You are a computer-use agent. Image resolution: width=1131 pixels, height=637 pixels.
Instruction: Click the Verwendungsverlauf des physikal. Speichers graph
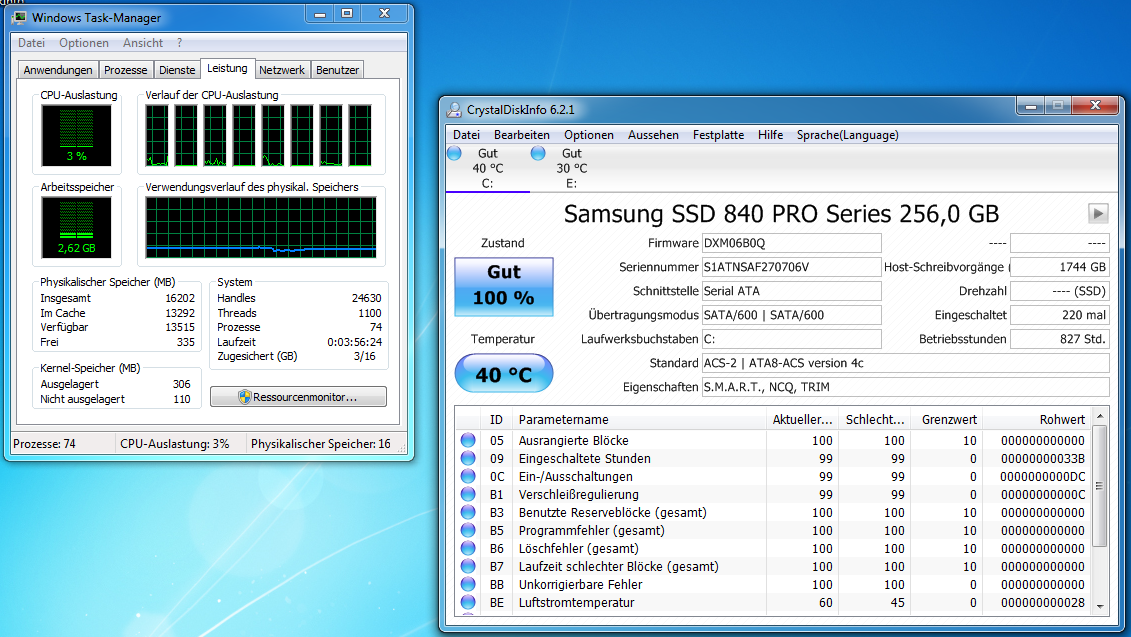click(260, 227)
